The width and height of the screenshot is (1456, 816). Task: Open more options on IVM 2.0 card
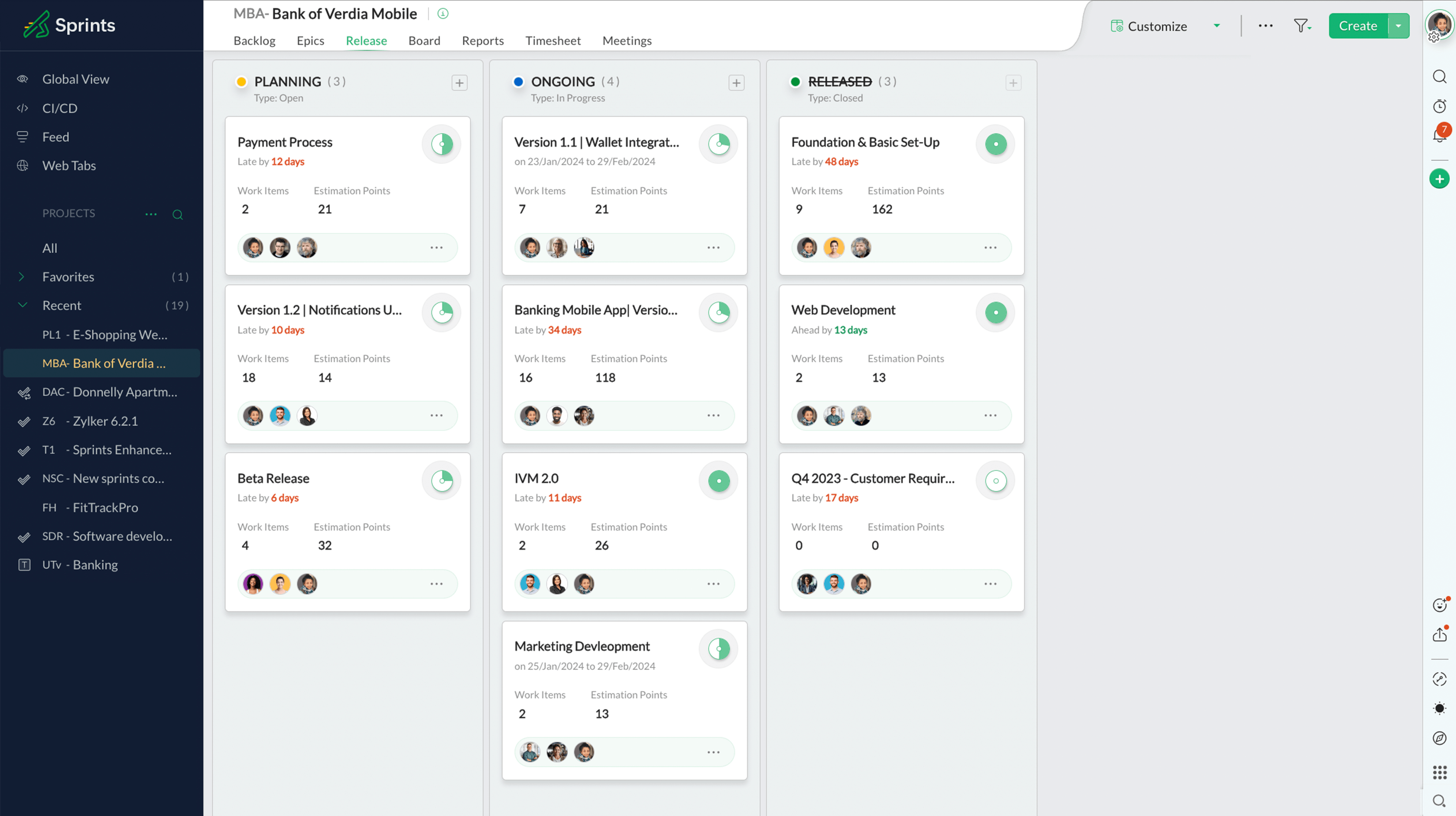(x=713, y=584)
